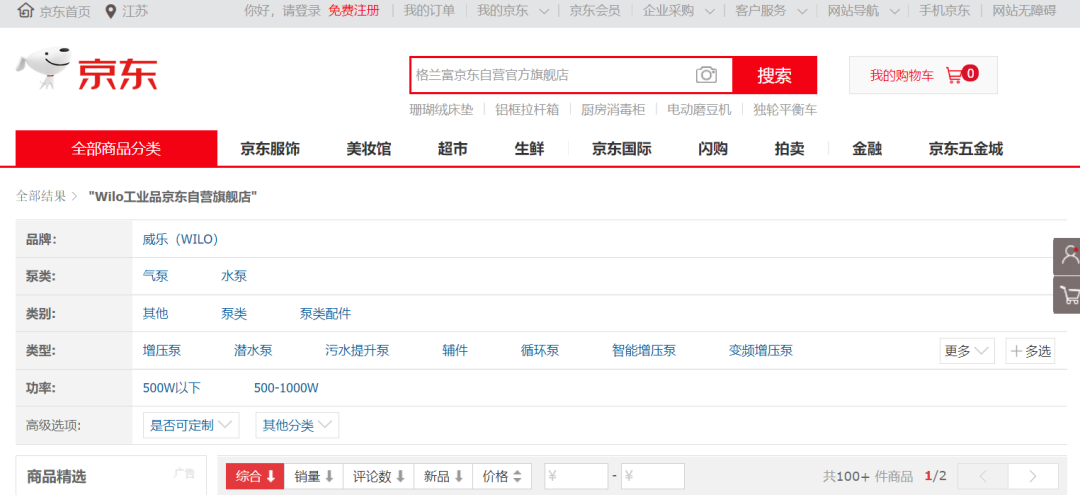Filter type by 循环泵
Image resolution: width=1080 pixels, height=495 pixels.
point(540,350)
